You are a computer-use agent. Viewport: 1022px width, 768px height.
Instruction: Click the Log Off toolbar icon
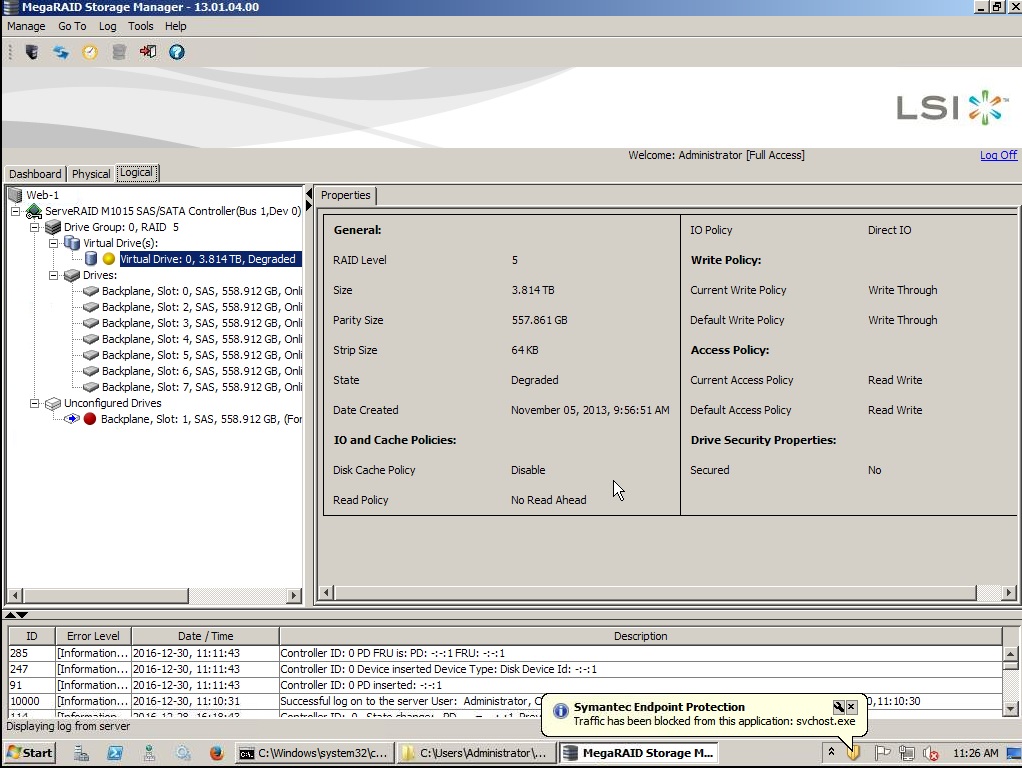click(148, 52)
